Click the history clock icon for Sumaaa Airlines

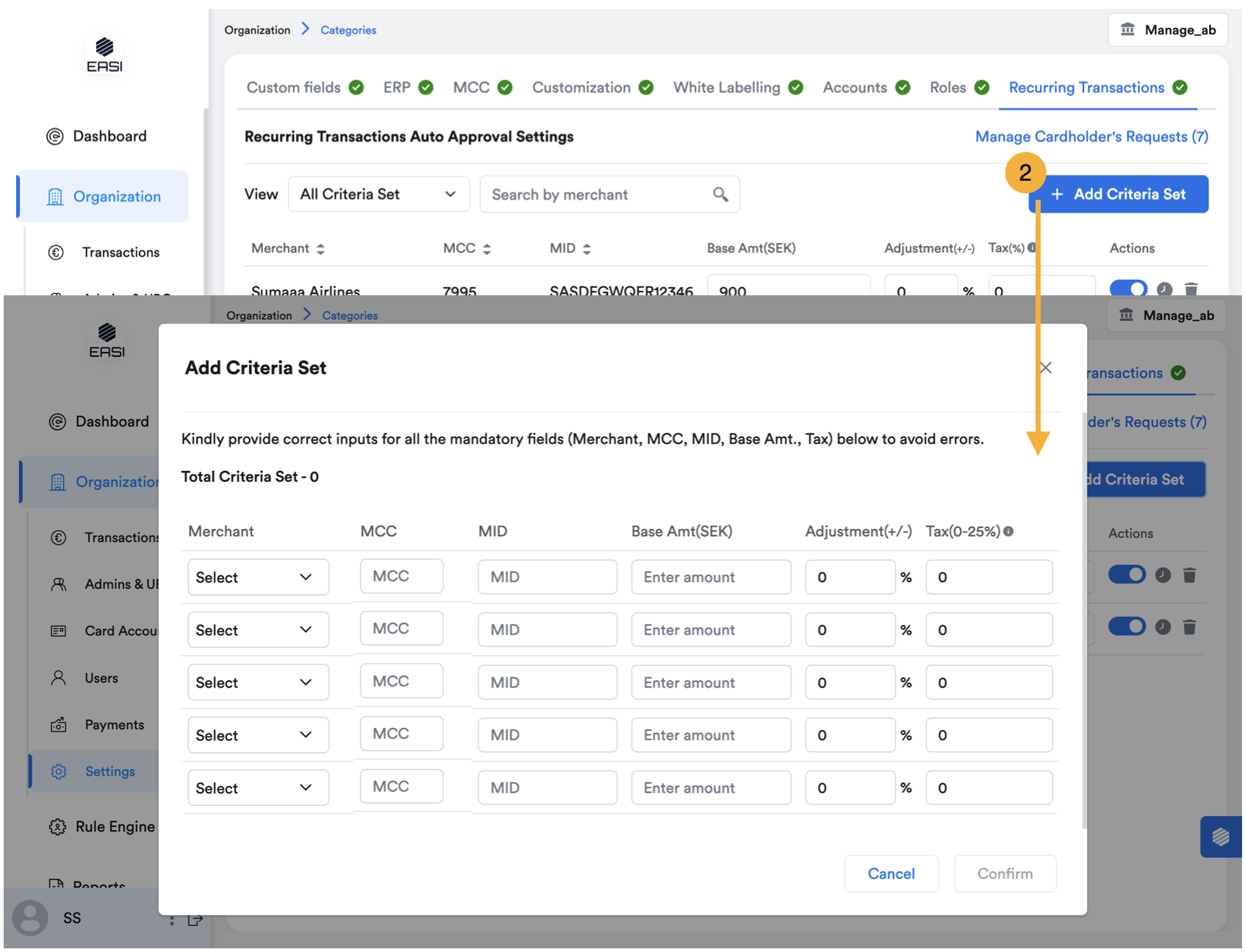point(1164,289)
